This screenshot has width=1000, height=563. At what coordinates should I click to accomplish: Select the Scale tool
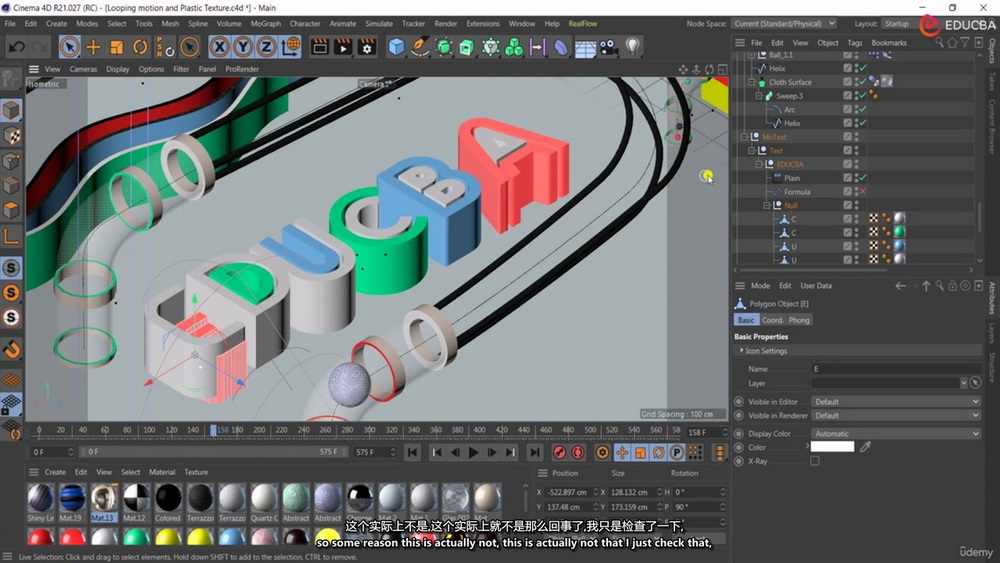tap(117, 47)
